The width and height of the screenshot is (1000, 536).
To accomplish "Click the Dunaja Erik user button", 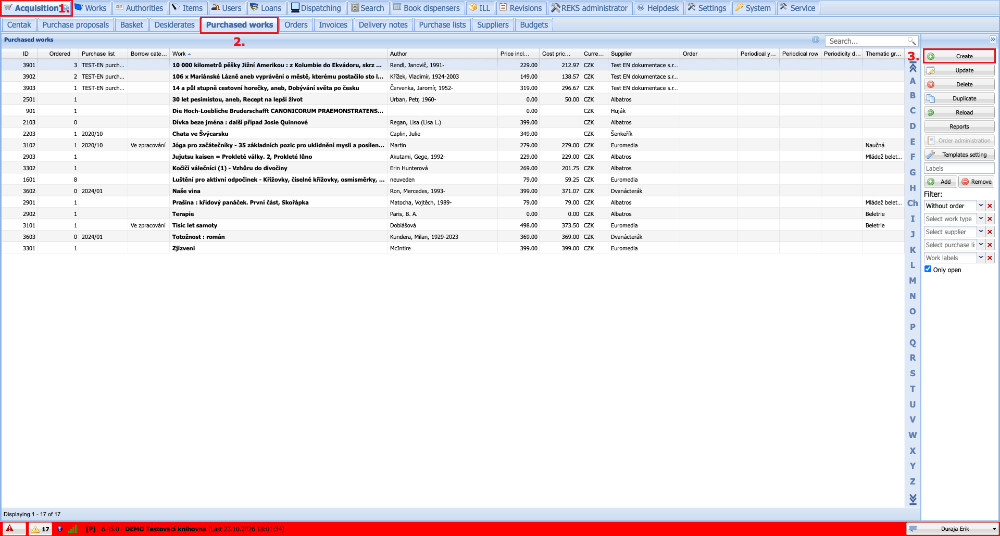I will click(x=950, y=529).
